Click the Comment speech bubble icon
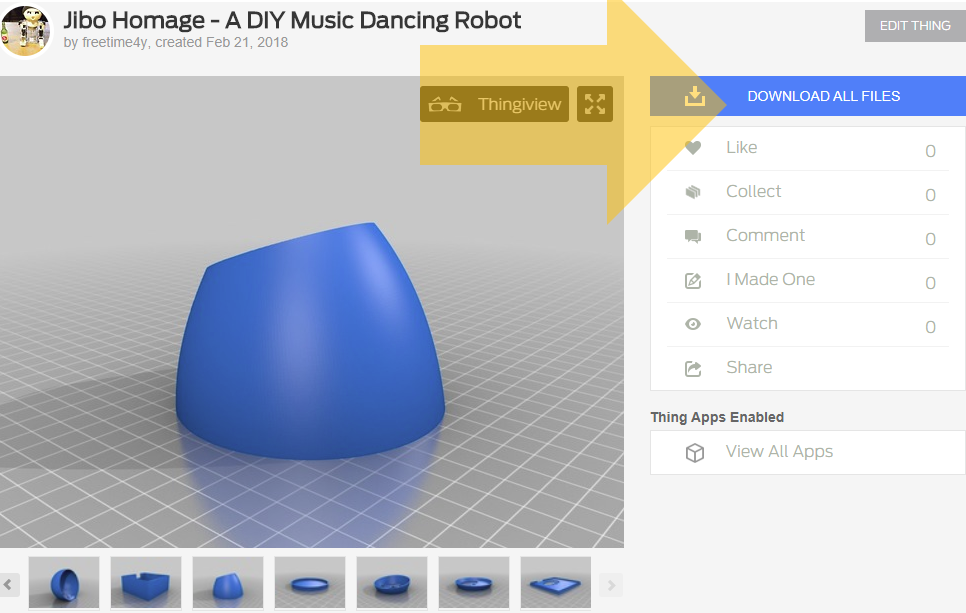 pyautogui.click(x=693, y=236)
